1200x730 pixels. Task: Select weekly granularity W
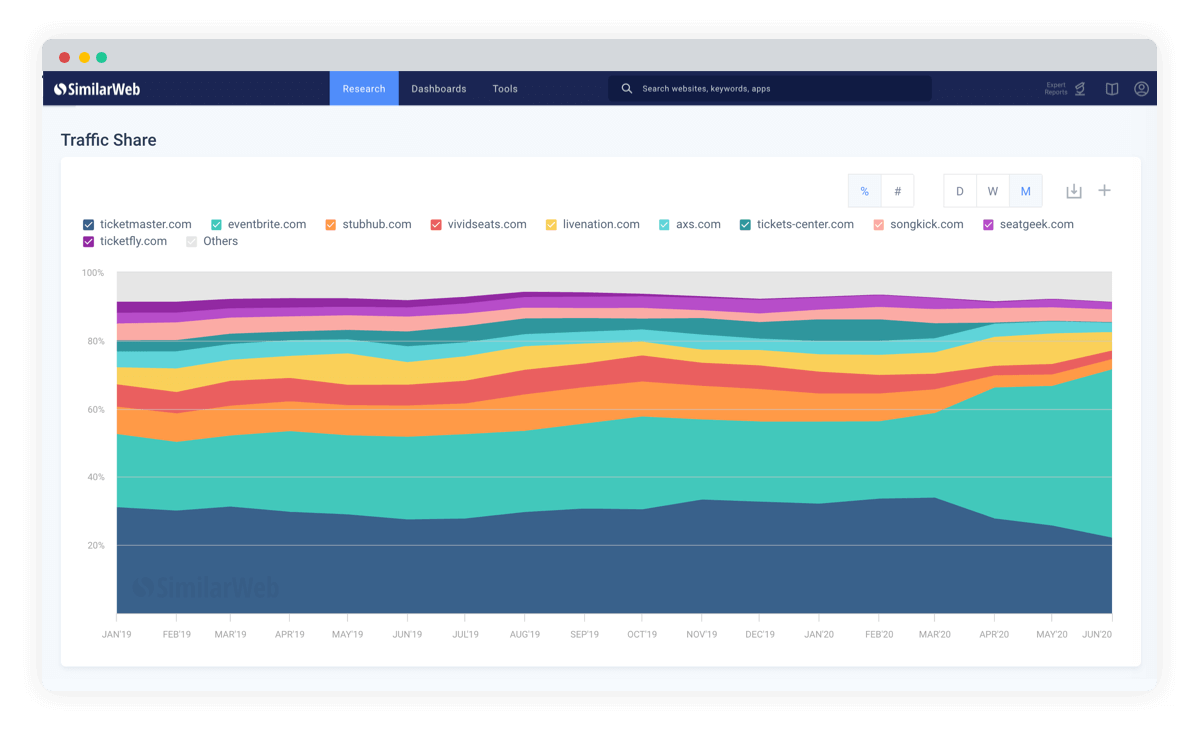(993, 191)
